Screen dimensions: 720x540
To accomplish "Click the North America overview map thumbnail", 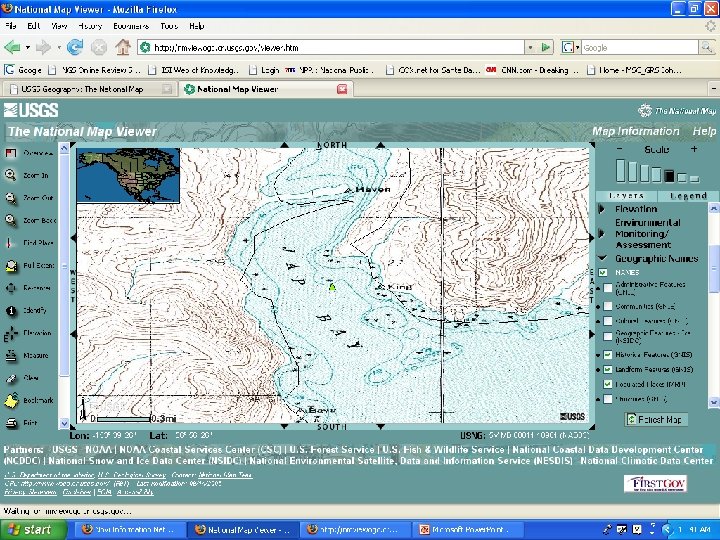I will click(128, 175).
